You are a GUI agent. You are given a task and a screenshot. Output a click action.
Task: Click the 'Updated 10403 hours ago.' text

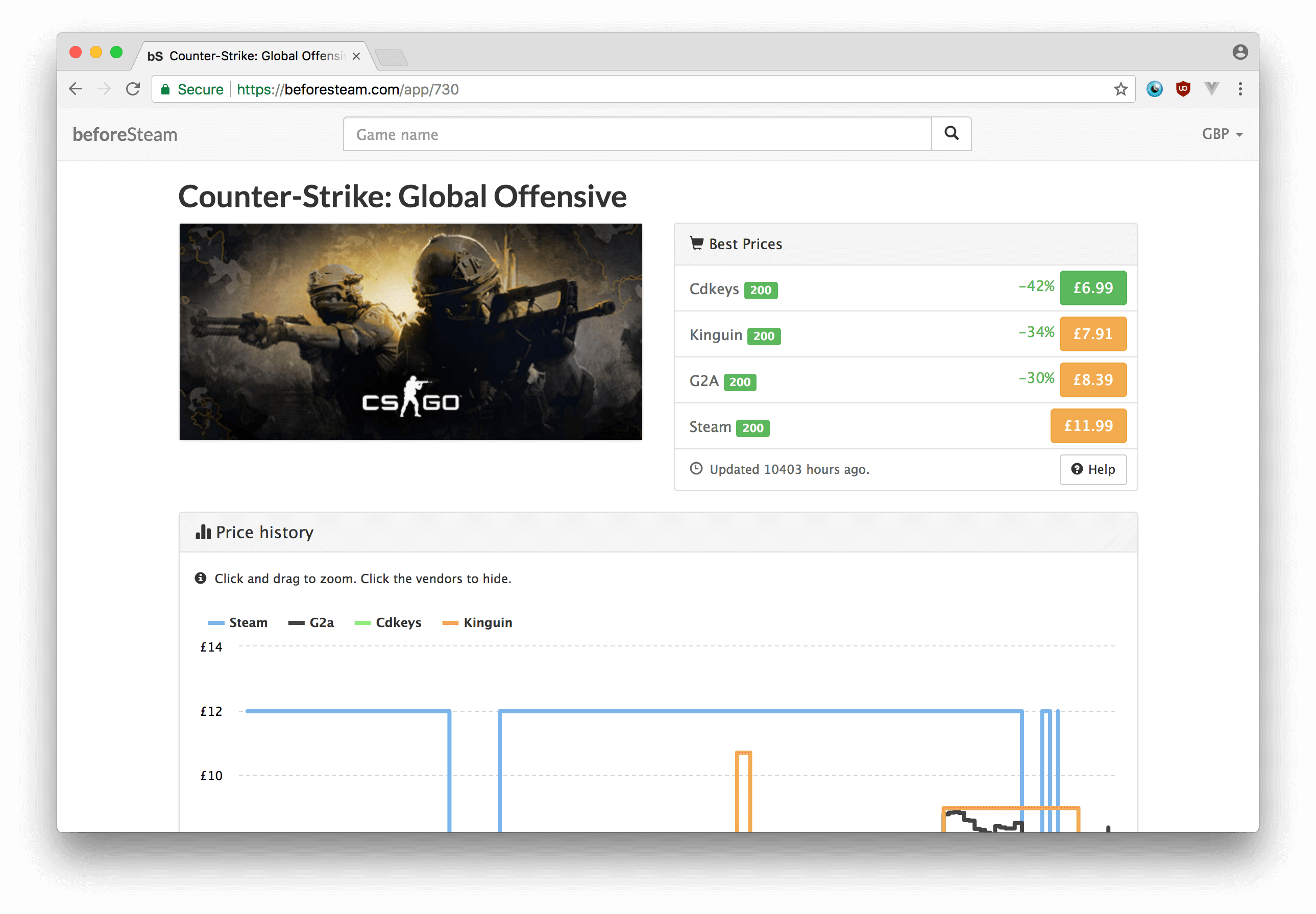point(789,470)
